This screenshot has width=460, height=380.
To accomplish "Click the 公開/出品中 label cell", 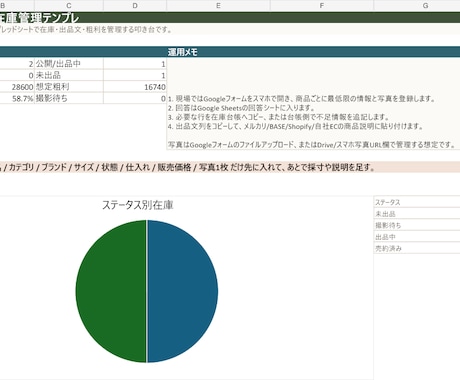I will (69, 64).
